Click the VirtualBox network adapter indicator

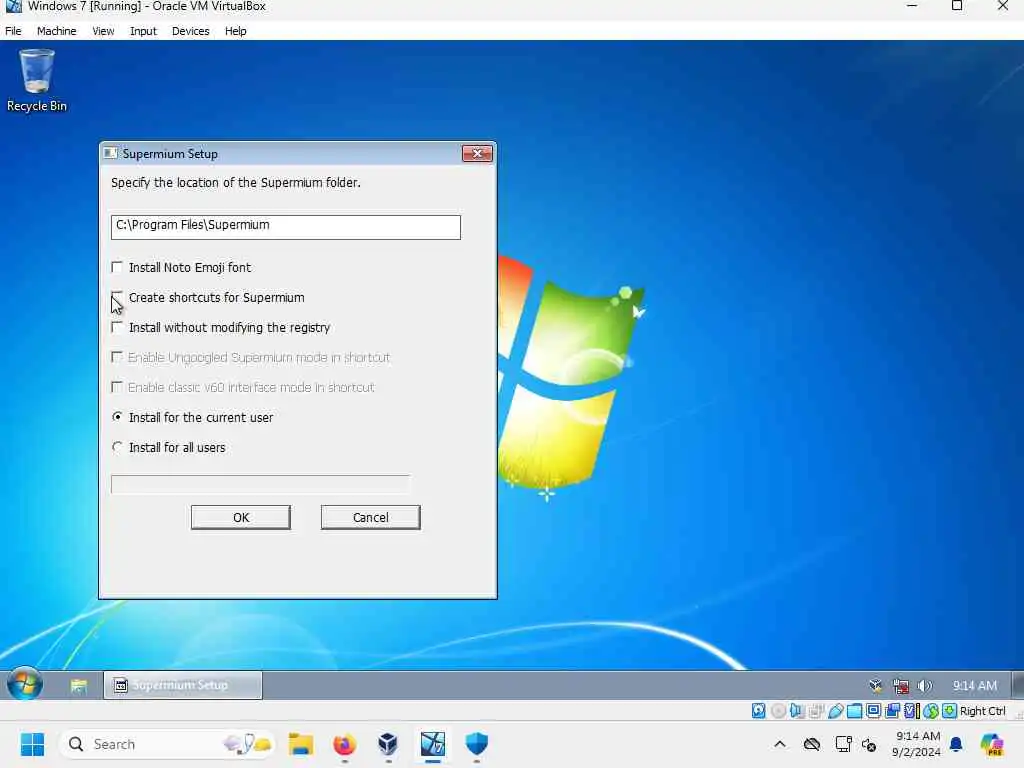tap(816, 711)
